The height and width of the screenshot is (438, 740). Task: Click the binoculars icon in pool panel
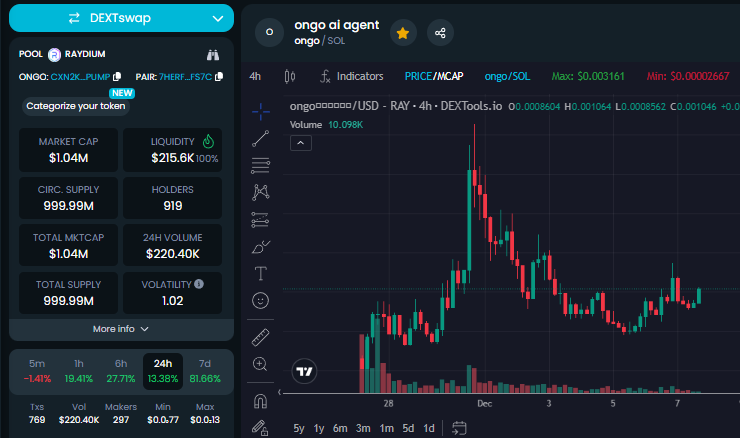213,55
